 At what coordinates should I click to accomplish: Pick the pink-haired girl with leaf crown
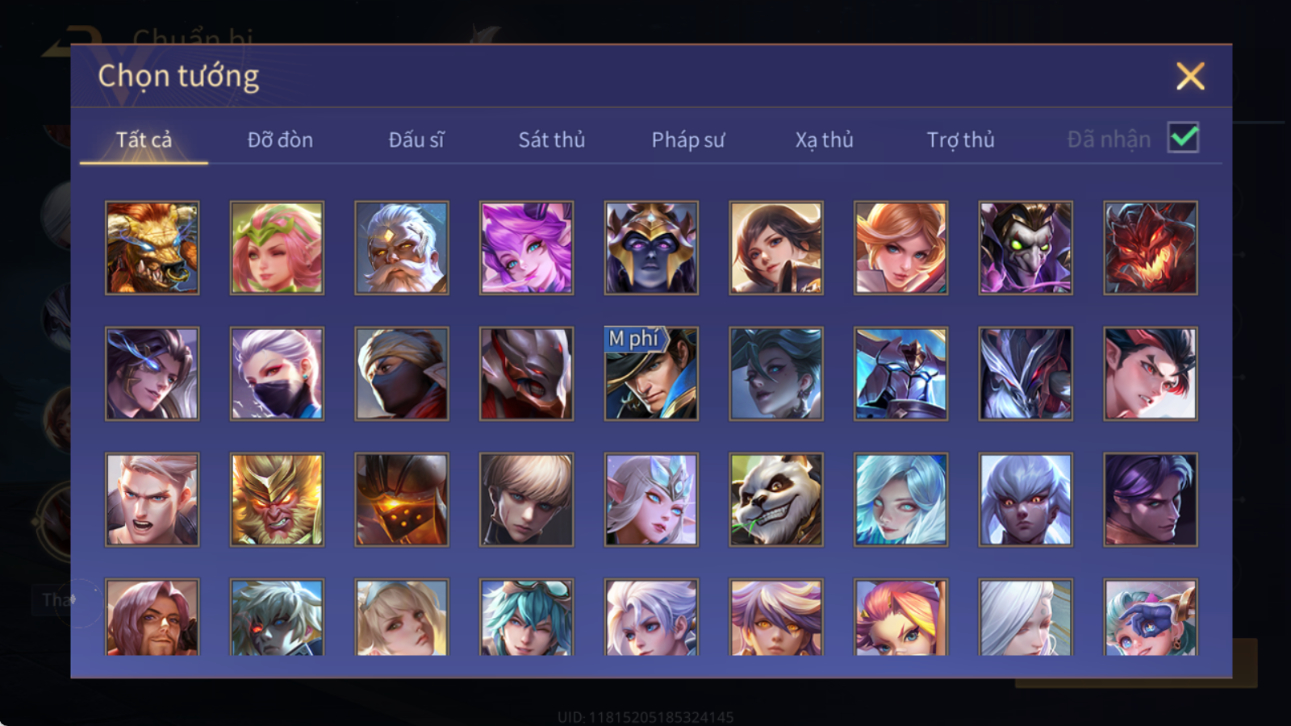click(277, 248)
